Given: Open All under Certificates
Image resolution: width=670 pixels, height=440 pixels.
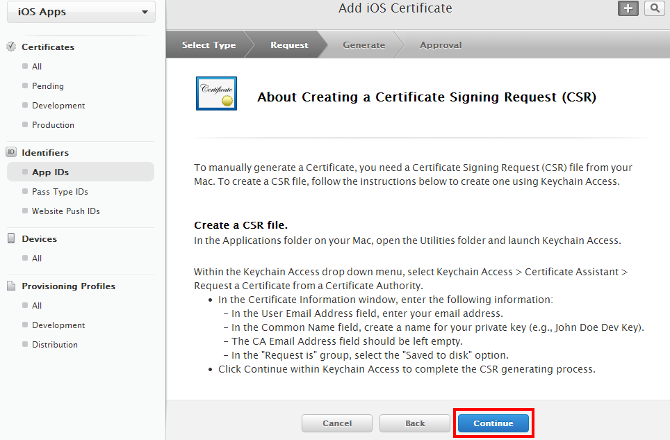Looking at the screenshot, I should coord(37,66).
